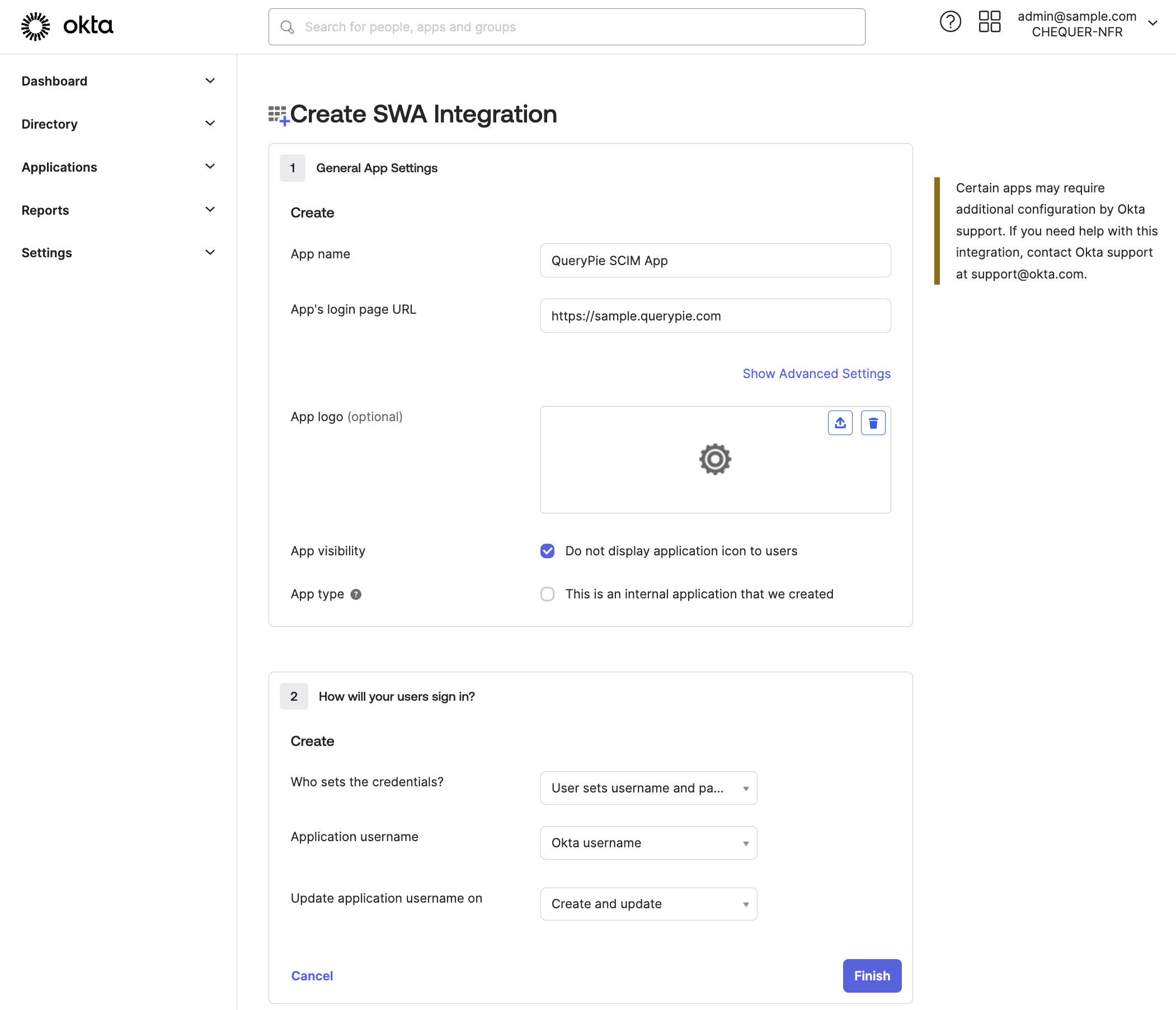
Task: Click the Create SWA Integration grid icon
Action: (x=278, y=115)
